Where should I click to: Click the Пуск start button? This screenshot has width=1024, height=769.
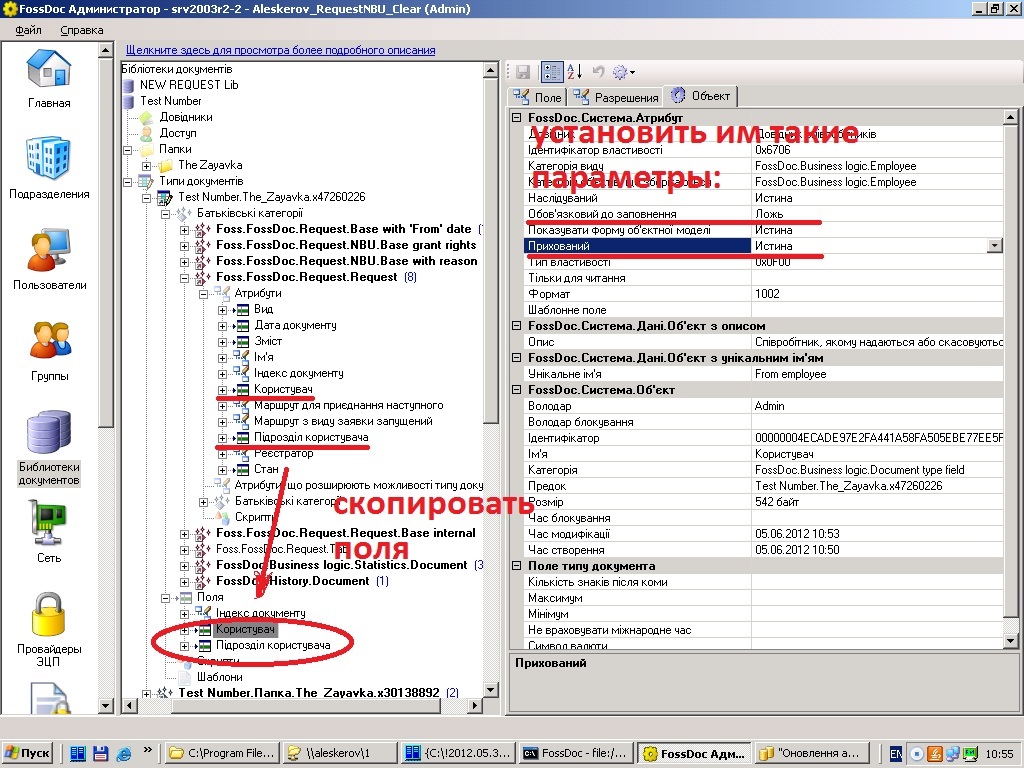pos(28,753)
